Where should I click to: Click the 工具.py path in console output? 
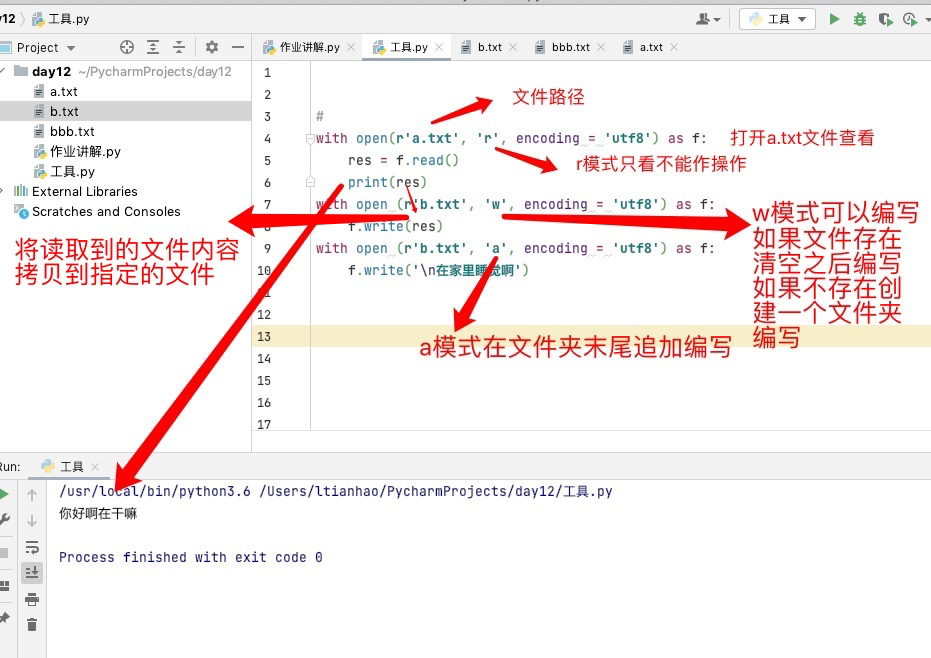coord(436,492)
